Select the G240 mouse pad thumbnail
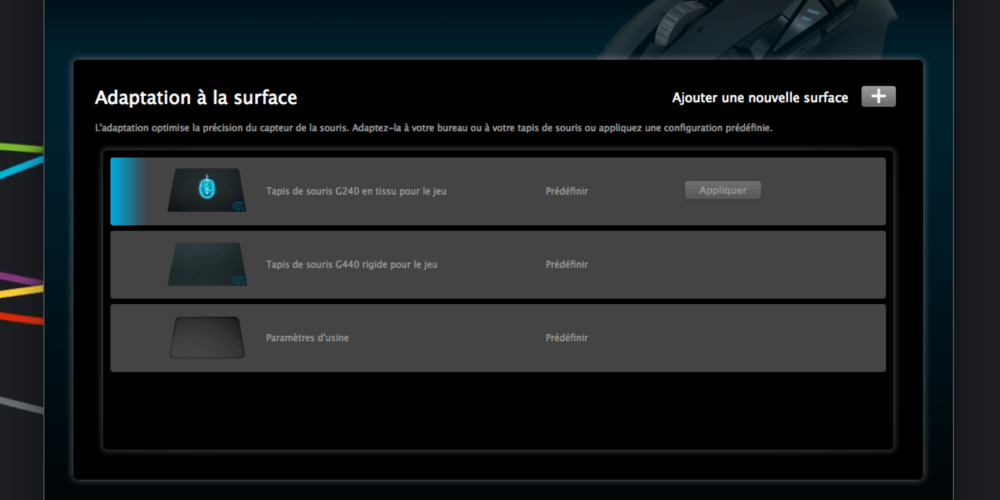 (207, 190)
